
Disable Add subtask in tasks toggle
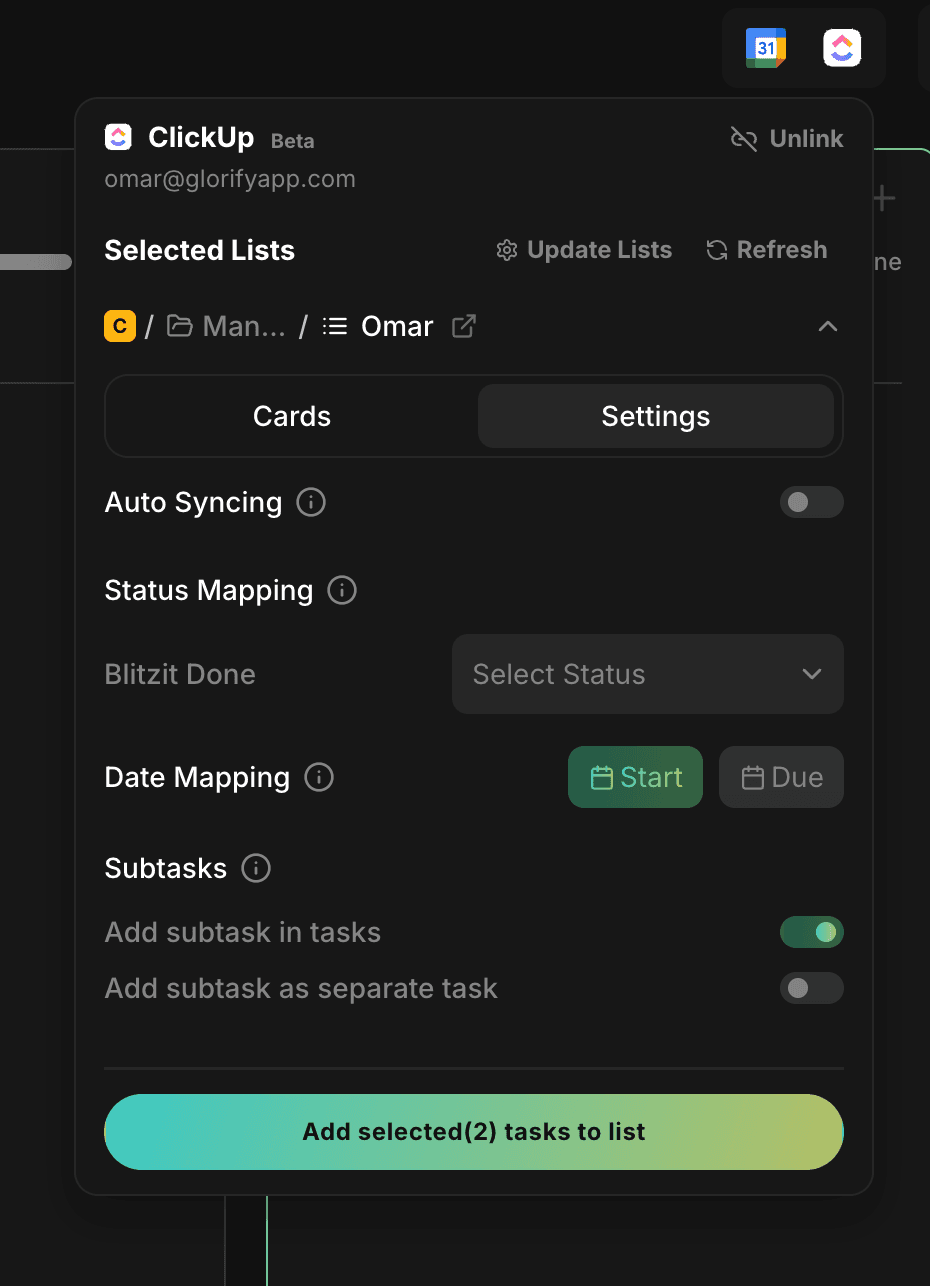click(811, 932)
